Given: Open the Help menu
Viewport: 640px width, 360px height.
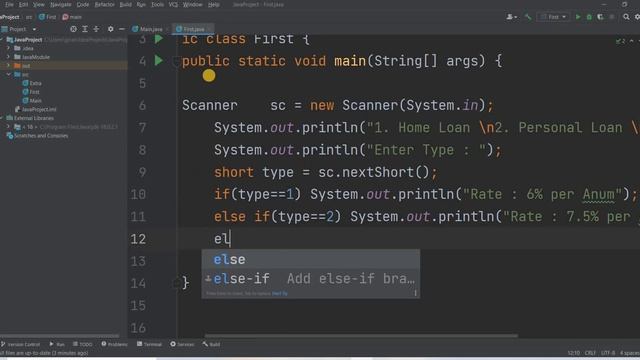Looking at the screenshot, I should pos(213,4).
